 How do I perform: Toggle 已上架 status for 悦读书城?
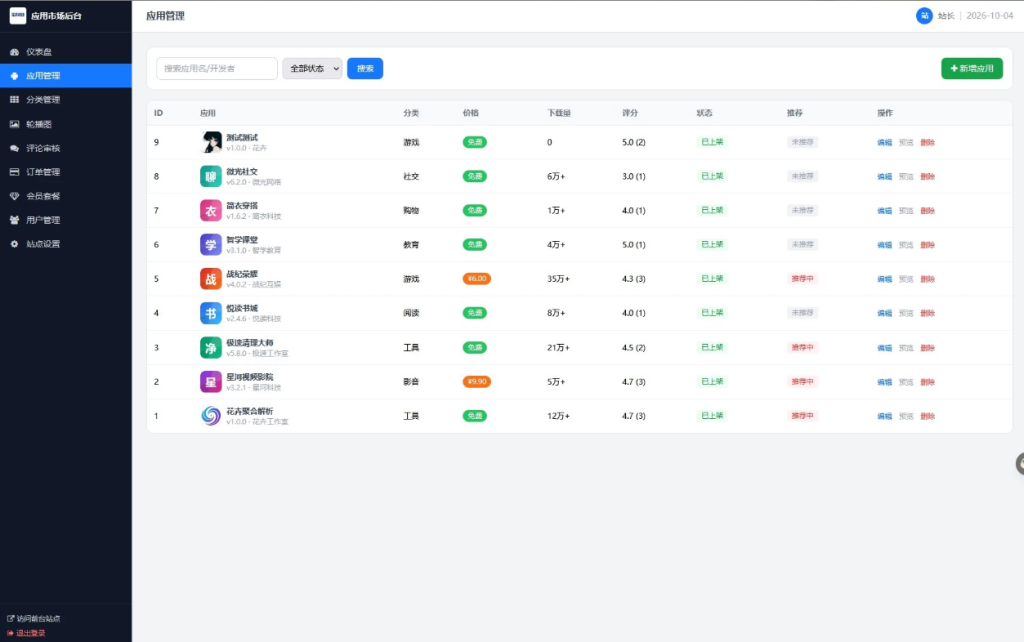click(x=712, y=313)
